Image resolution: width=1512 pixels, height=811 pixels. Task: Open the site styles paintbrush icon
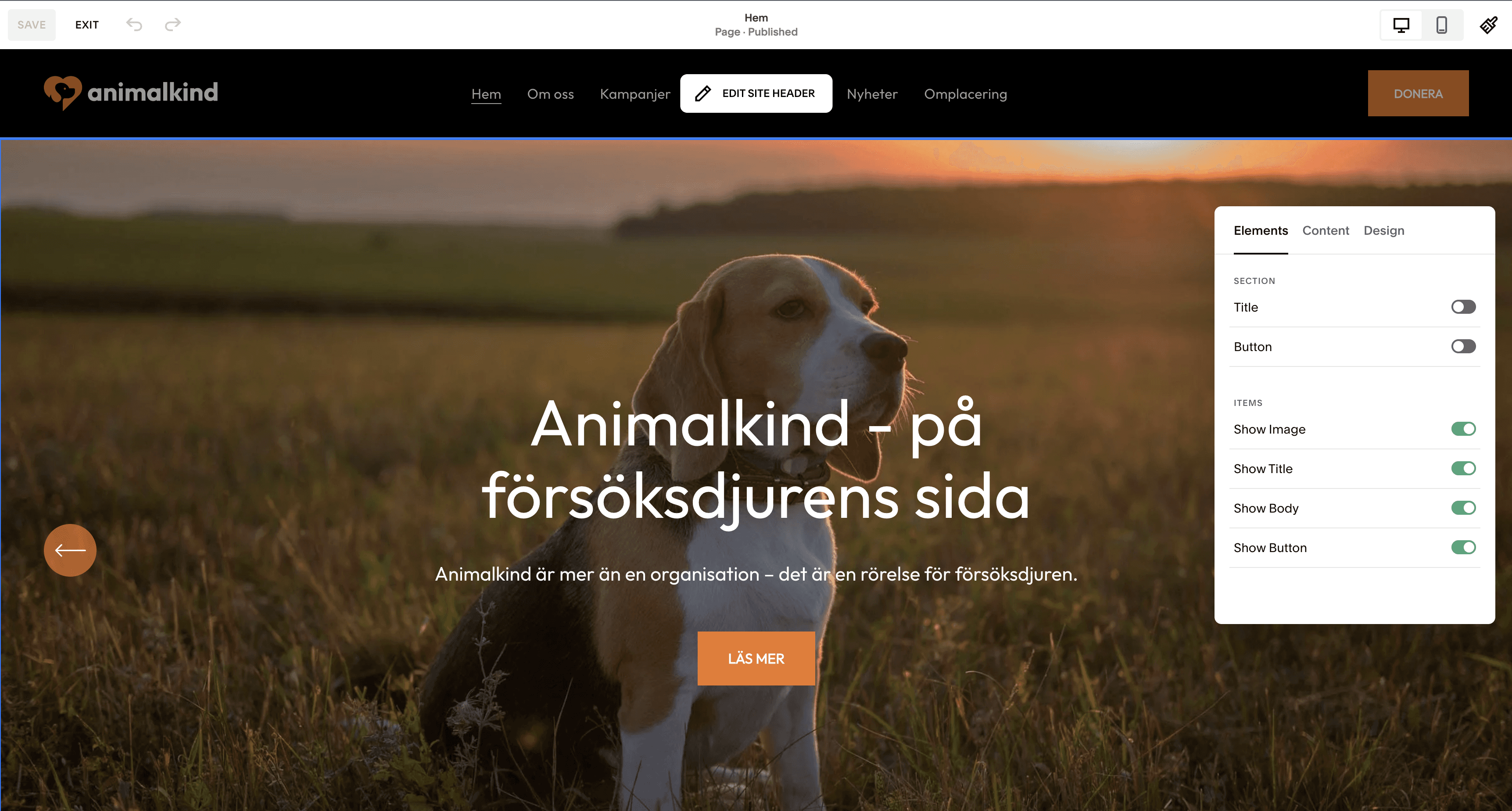click(1488, 25)
